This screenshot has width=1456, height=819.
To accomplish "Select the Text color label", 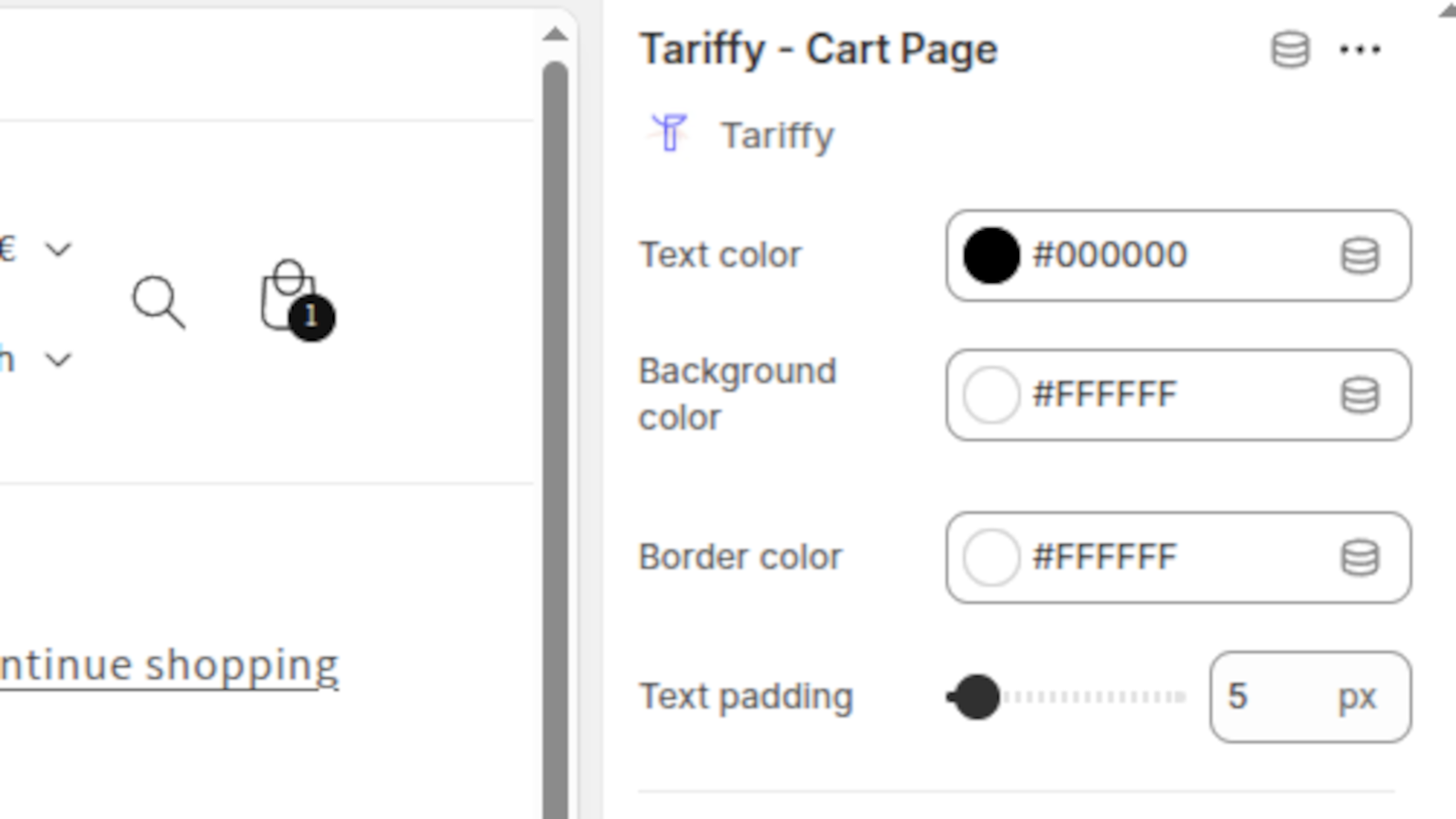I will point(720,255).
